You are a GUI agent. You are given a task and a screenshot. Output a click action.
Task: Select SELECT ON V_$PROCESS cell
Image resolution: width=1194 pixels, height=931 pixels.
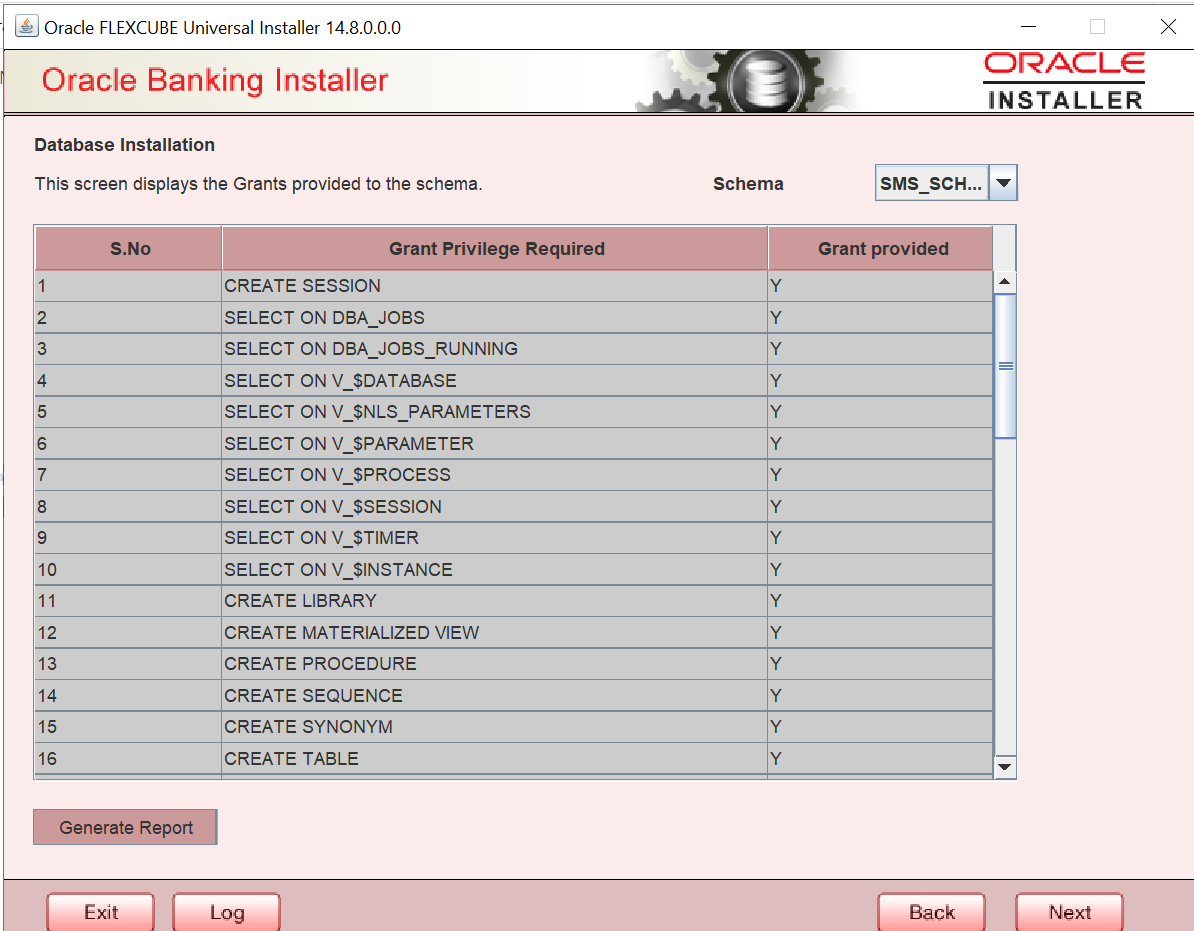tap(495, 475)
